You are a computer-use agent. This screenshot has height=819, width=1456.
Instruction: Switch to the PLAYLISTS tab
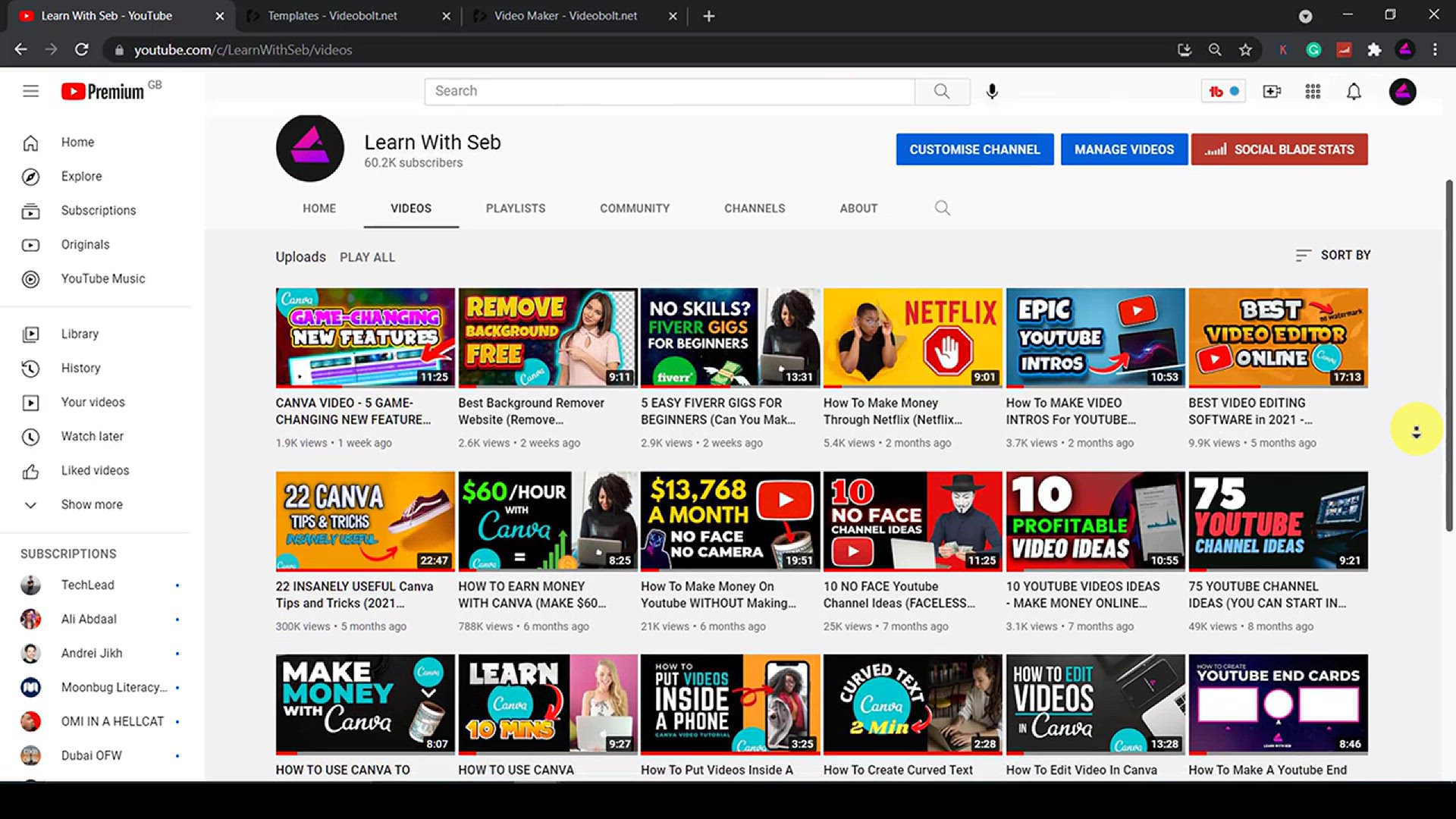516,208
